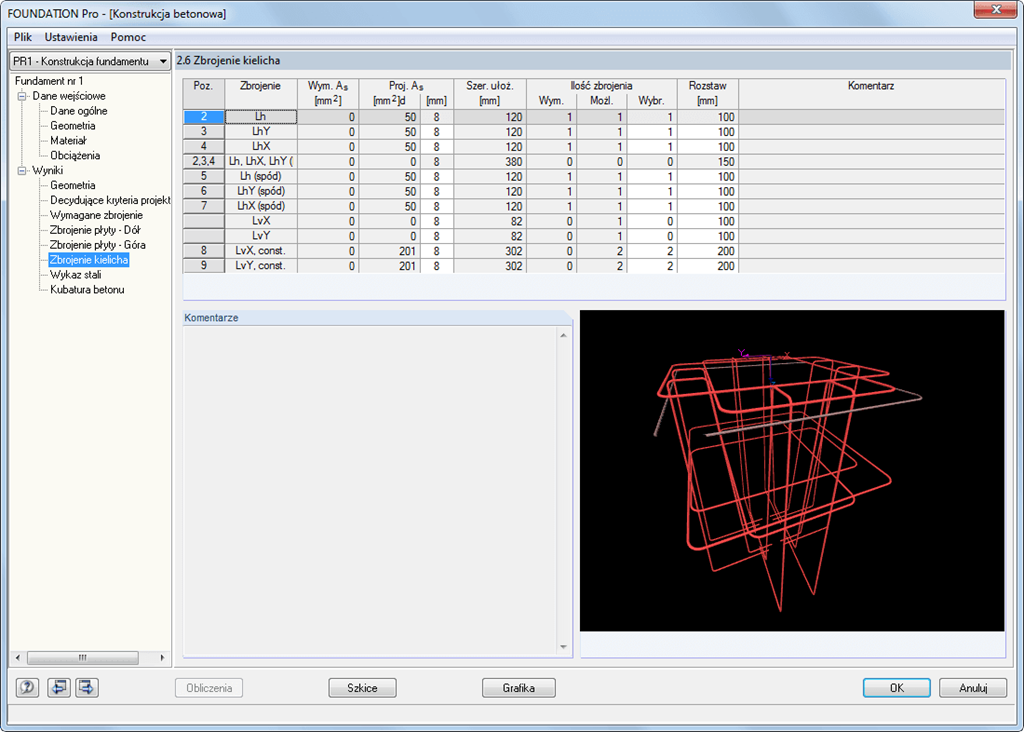
Task: Select Geometria under Wyniki
Action: (x=72, y=185)
